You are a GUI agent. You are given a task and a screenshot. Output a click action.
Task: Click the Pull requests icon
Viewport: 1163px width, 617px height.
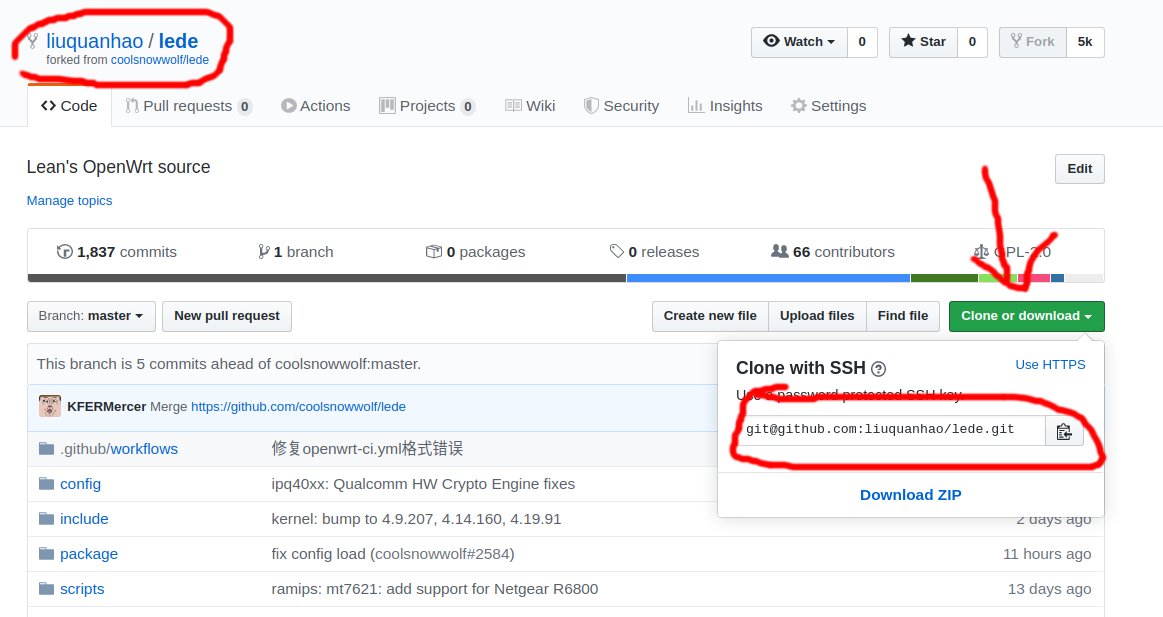pyautogui.click(x=132, y=106)
